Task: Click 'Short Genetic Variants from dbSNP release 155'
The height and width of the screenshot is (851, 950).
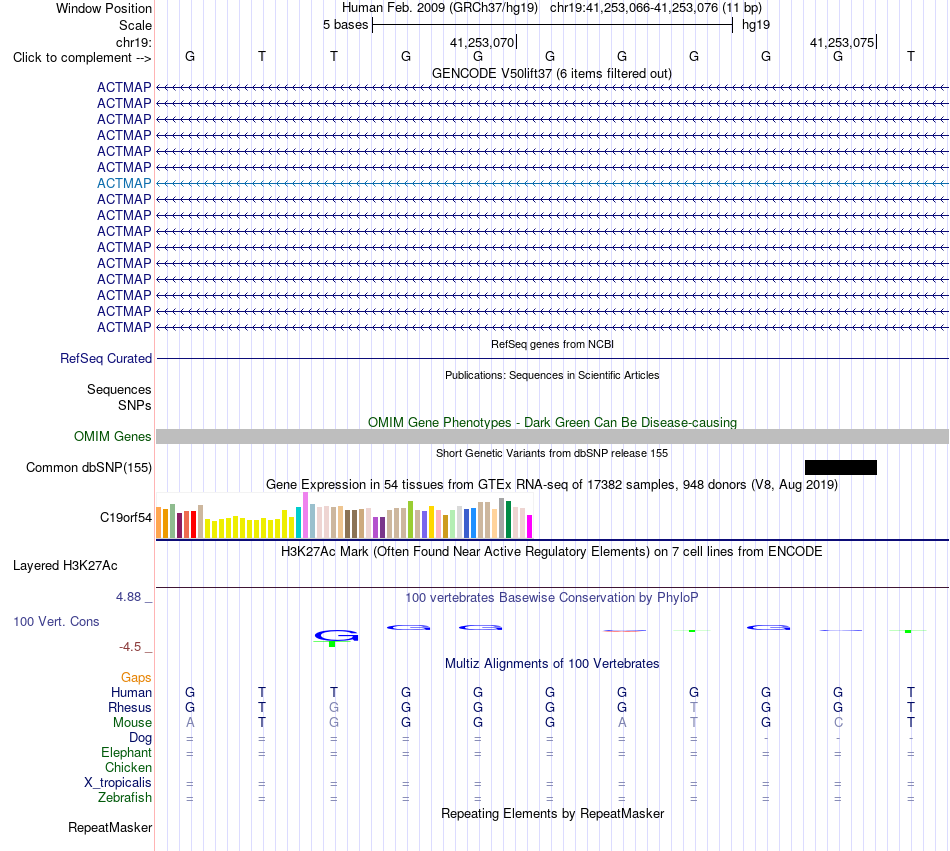Action: pos(552,453)
